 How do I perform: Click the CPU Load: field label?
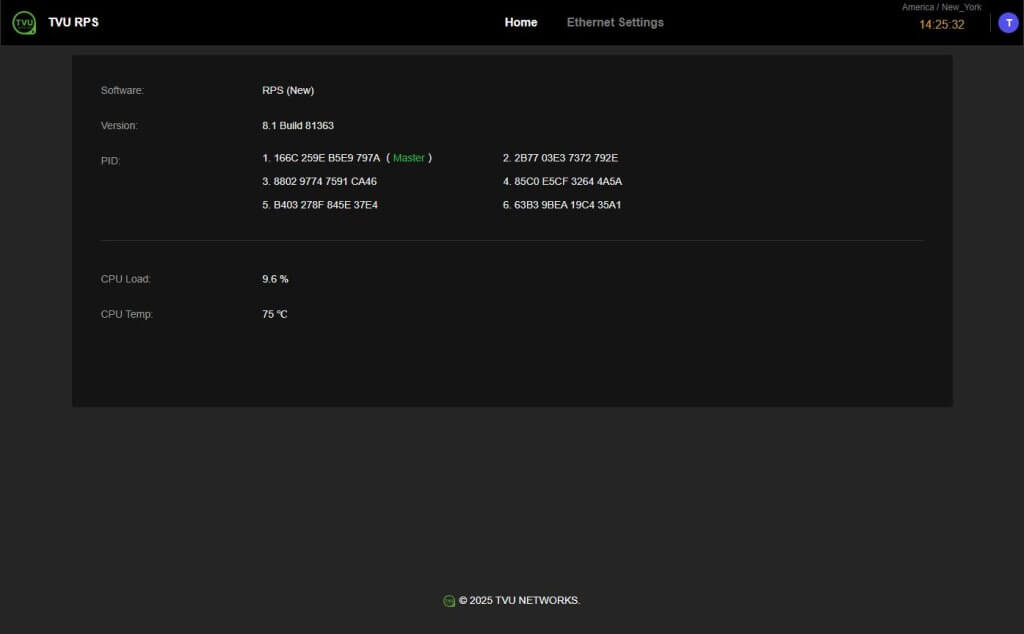coord(125,279)
